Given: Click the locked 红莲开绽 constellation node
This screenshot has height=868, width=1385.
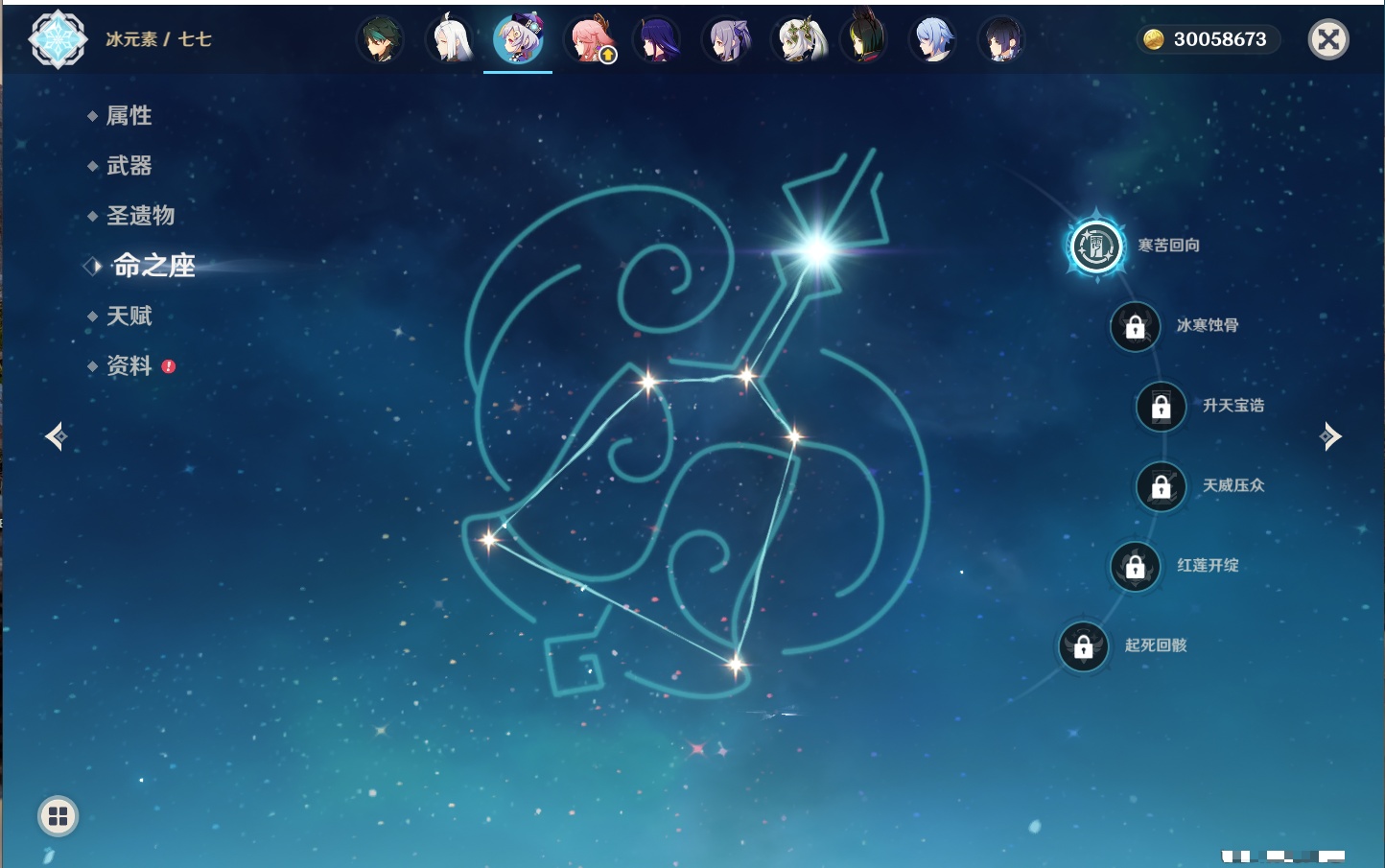Looking at the screenshot, I should pyautogui.click(x=1135, y=566).
